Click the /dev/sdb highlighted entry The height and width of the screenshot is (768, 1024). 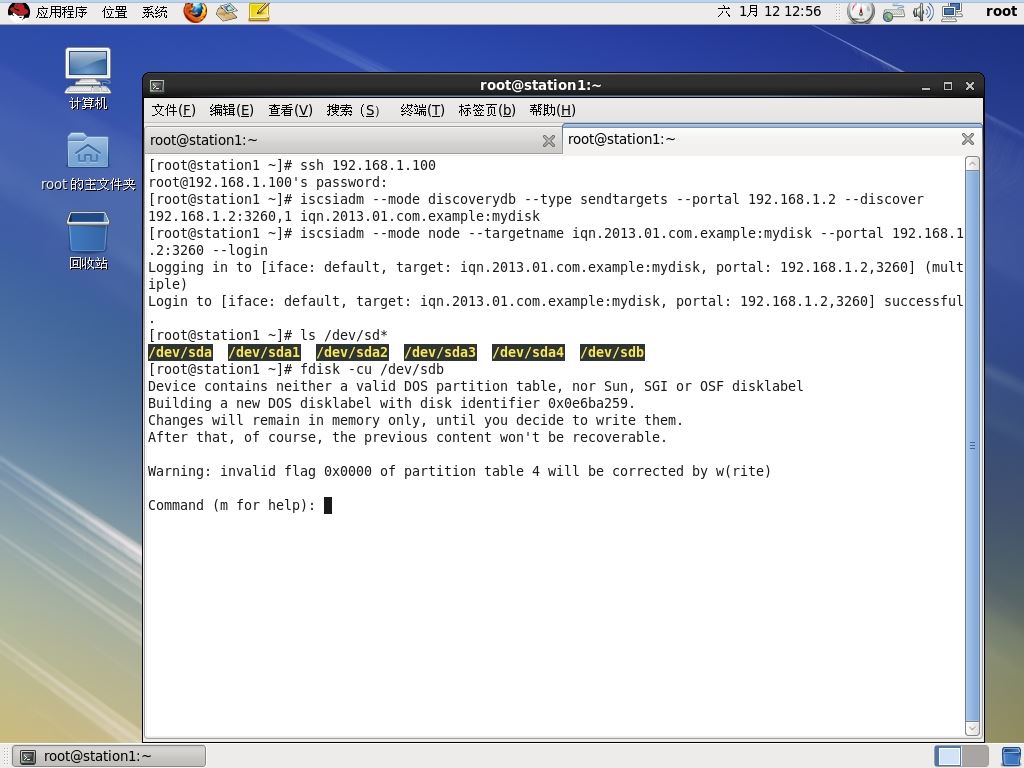[612, 353]
